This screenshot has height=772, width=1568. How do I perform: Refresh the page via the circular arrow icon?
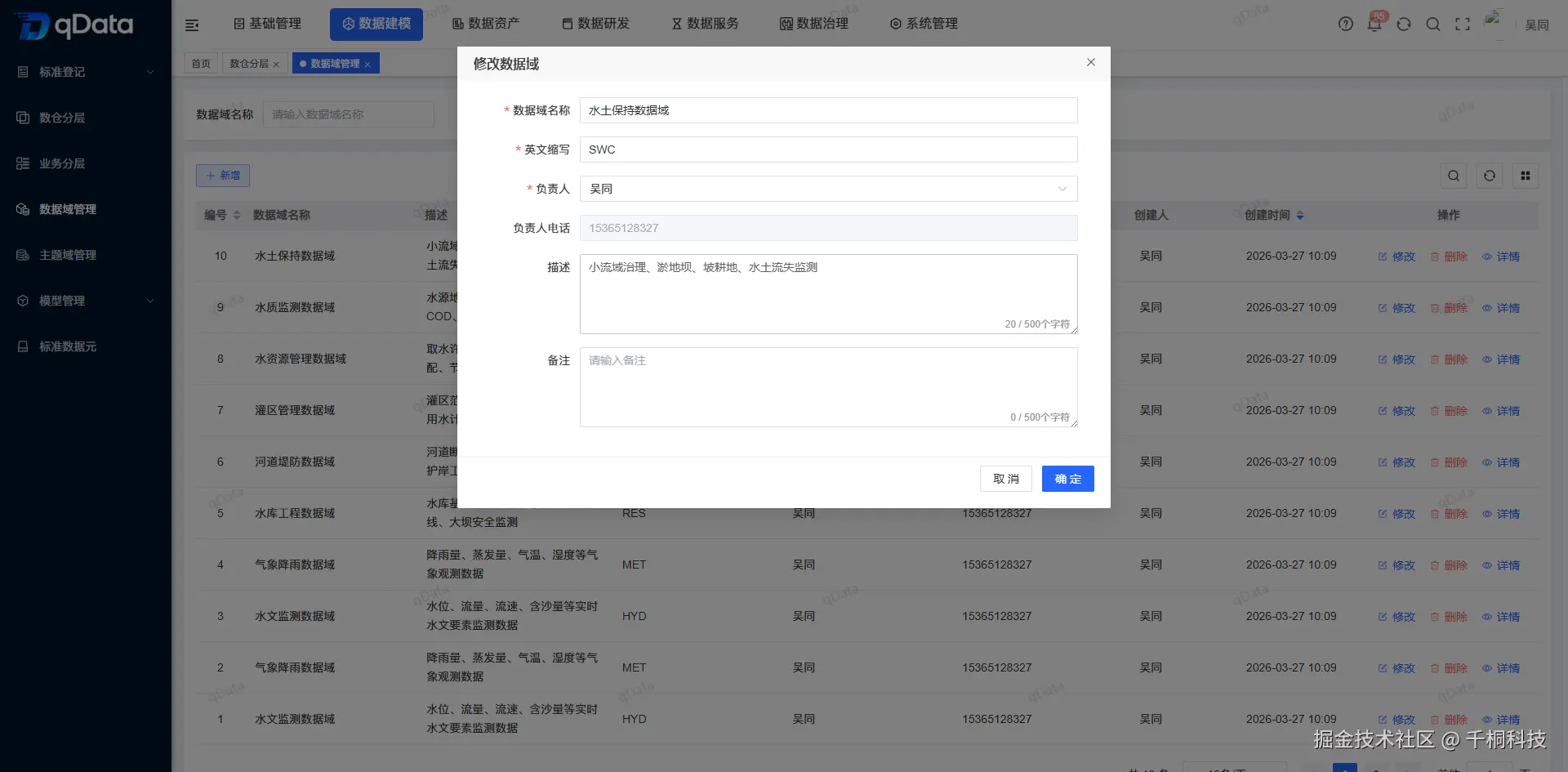coord(1404,24)
